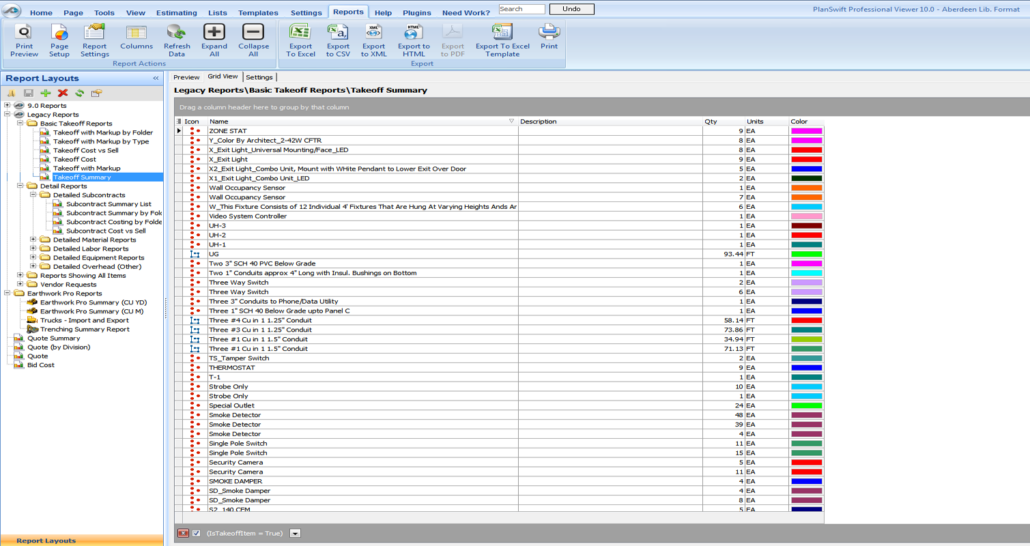Viewport: 1030px width, 546px height.
Task: Click the magenta color swatch for ZONE STAT
Action: [806, 131]
